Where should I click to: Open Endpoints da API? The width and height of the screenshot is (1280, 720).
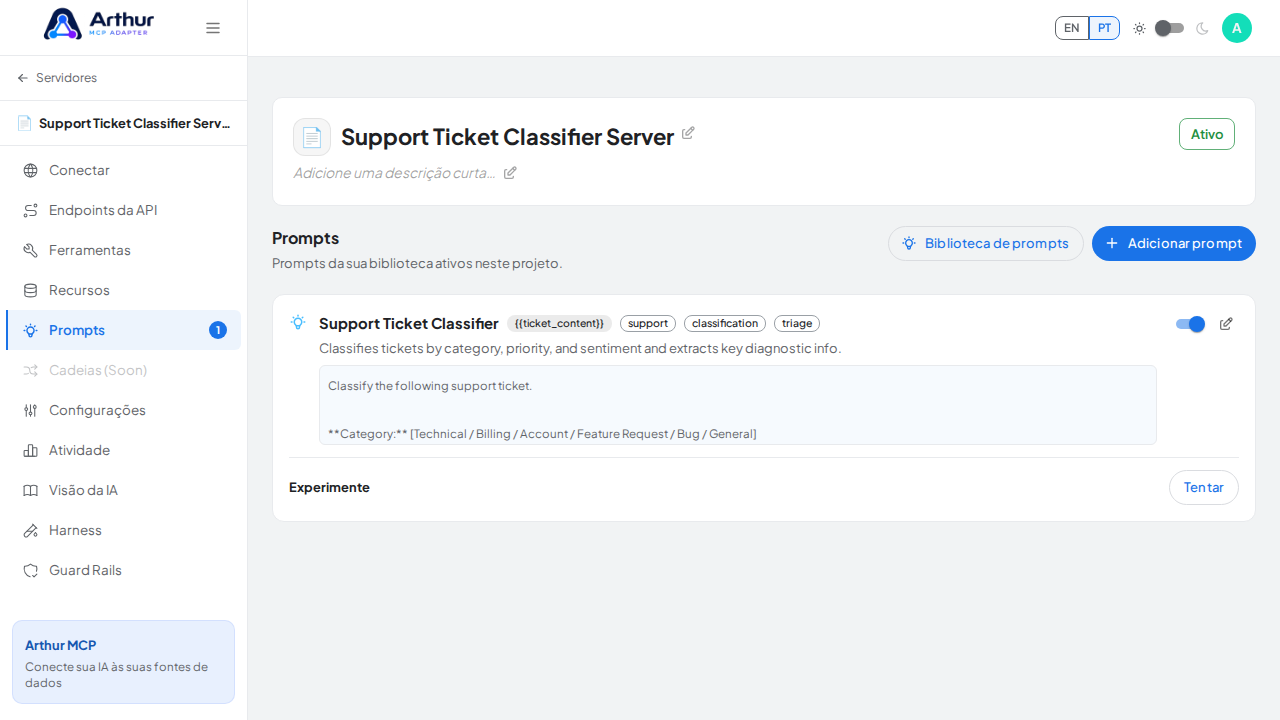click(x=123, y=210)
